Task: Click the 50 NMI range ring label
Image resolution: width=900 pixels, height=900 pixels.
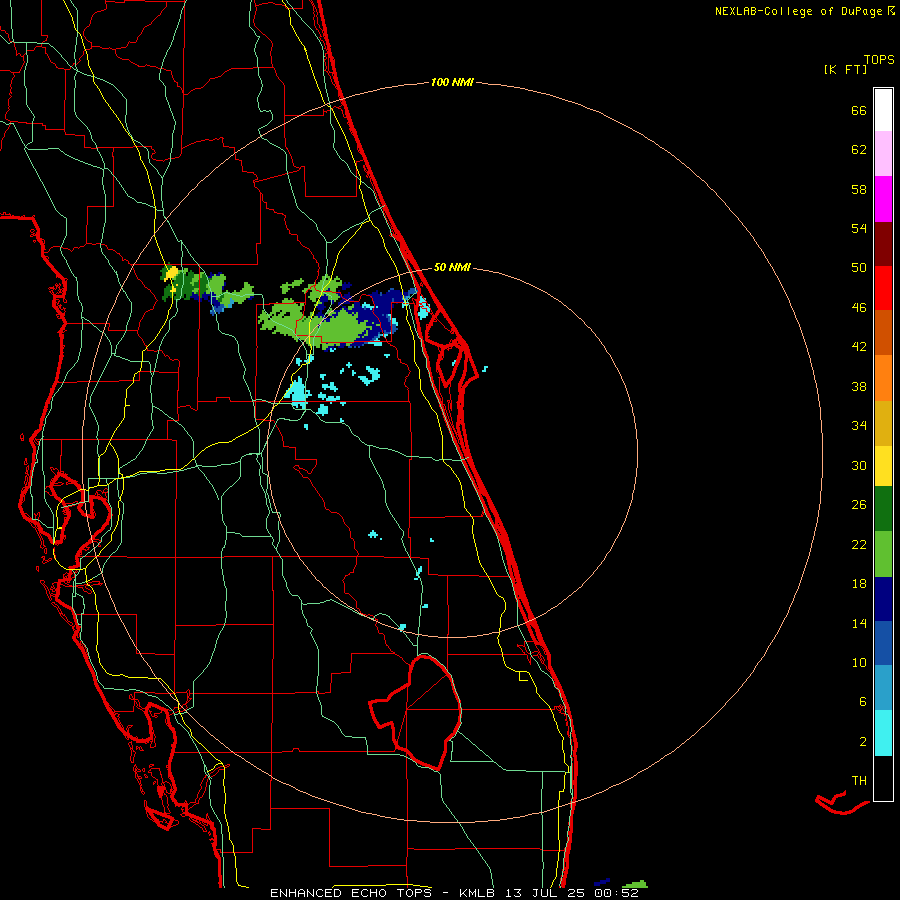Action: click(452, 267)
